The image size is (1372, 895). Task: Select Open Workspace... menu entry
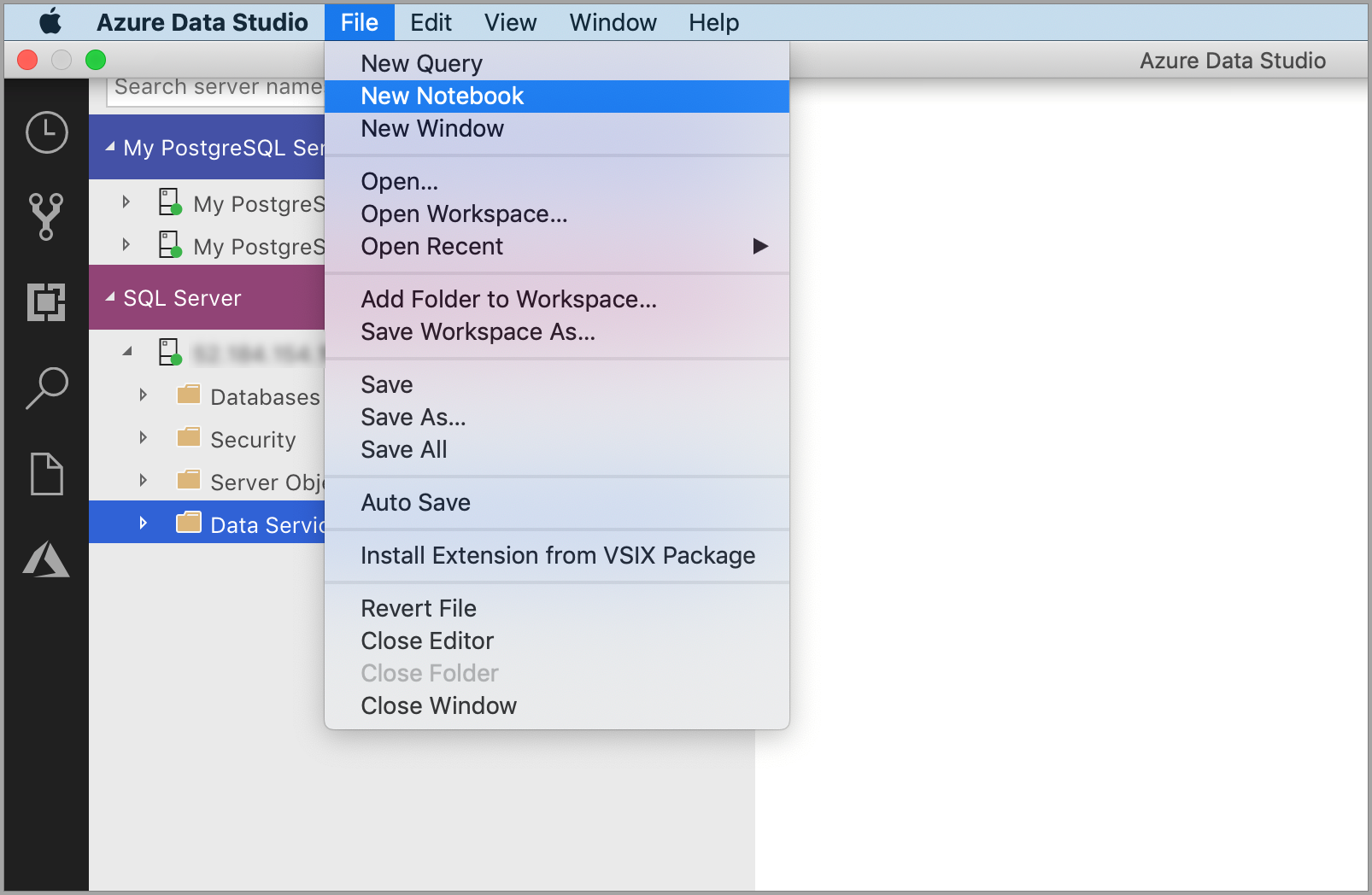pos(557,214)
